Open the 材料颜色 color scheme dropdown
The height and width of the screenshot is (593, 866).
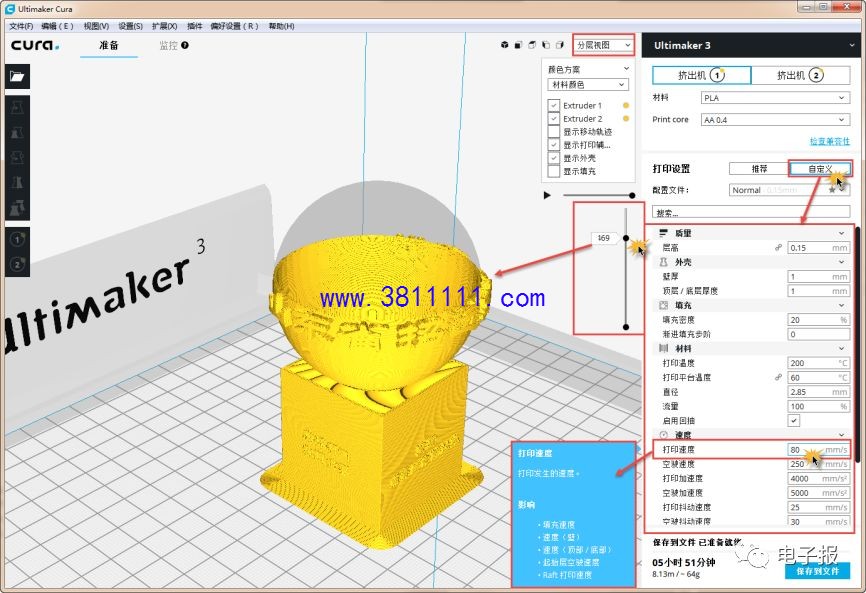[x=588, y=84]
